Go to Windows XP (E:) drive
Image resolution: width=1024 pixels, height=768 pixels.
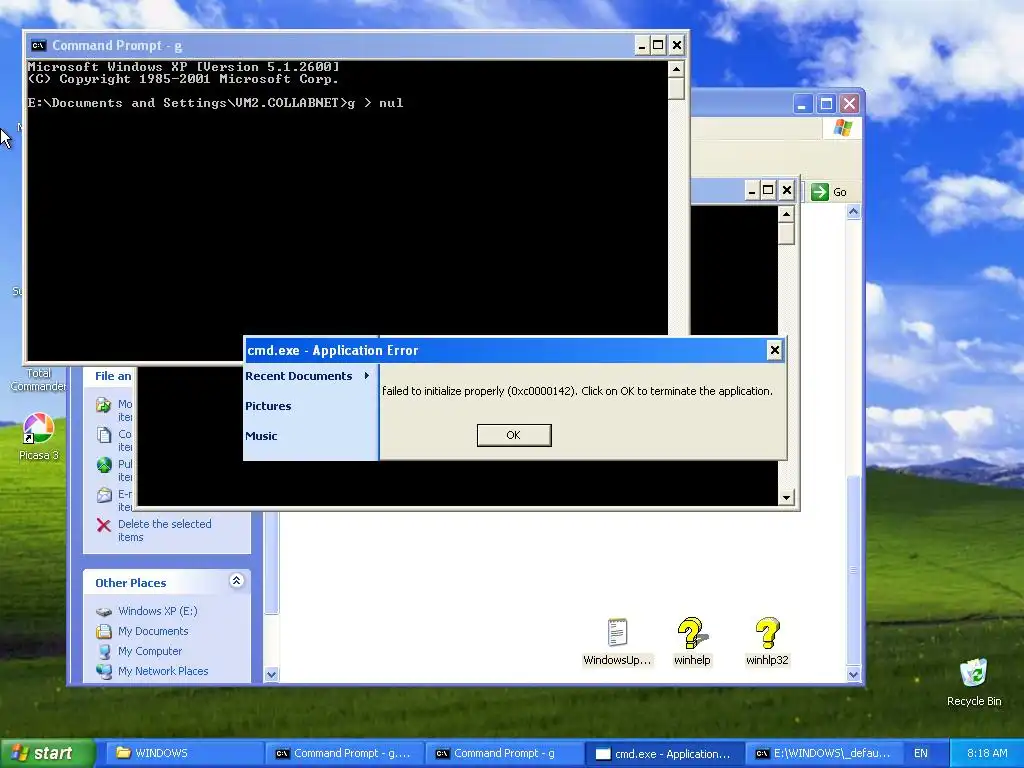pos(157,611)
